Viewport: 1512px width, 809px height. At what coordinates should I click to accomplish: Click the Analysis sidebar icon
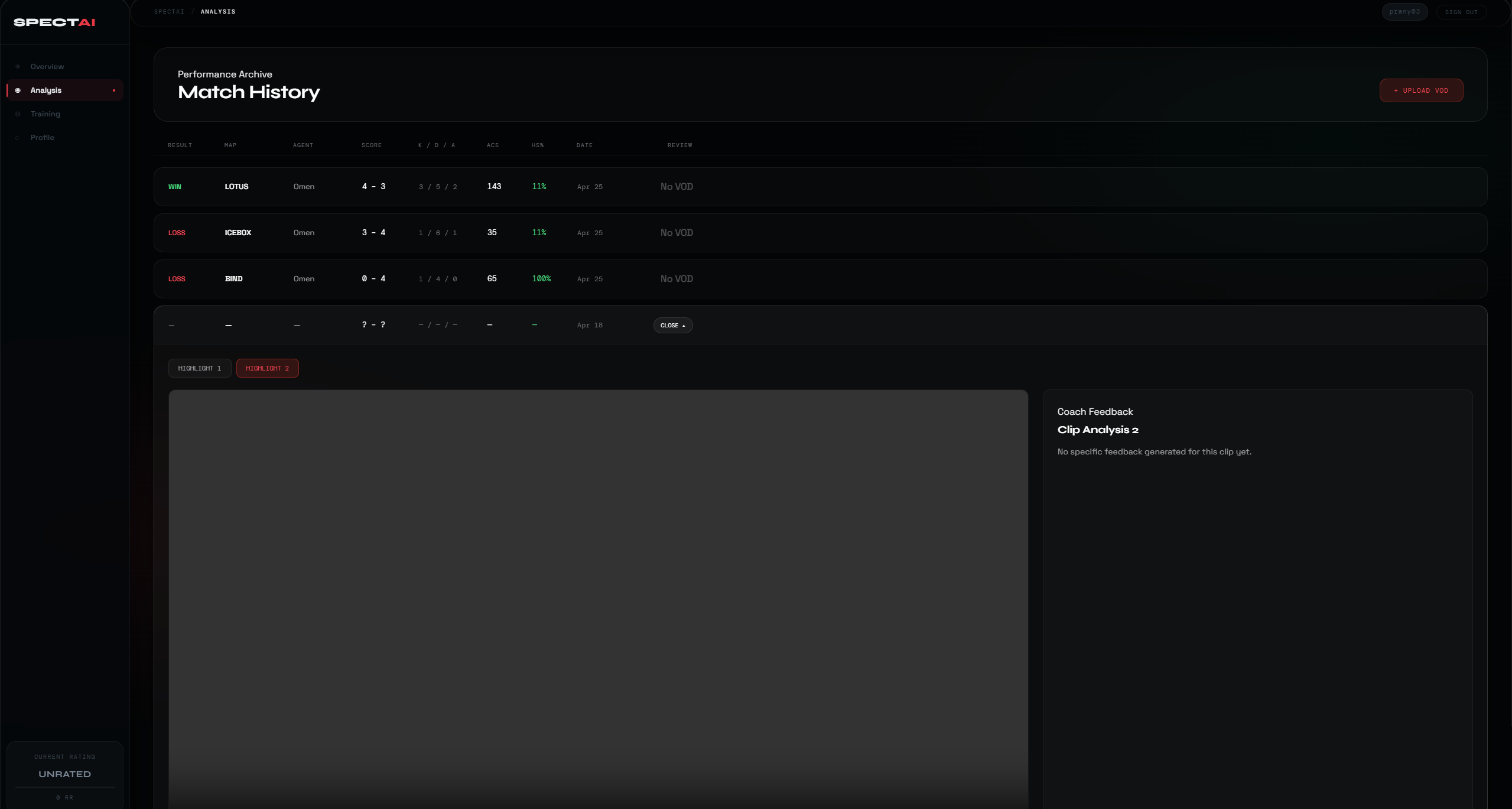[x=18, y=90]
